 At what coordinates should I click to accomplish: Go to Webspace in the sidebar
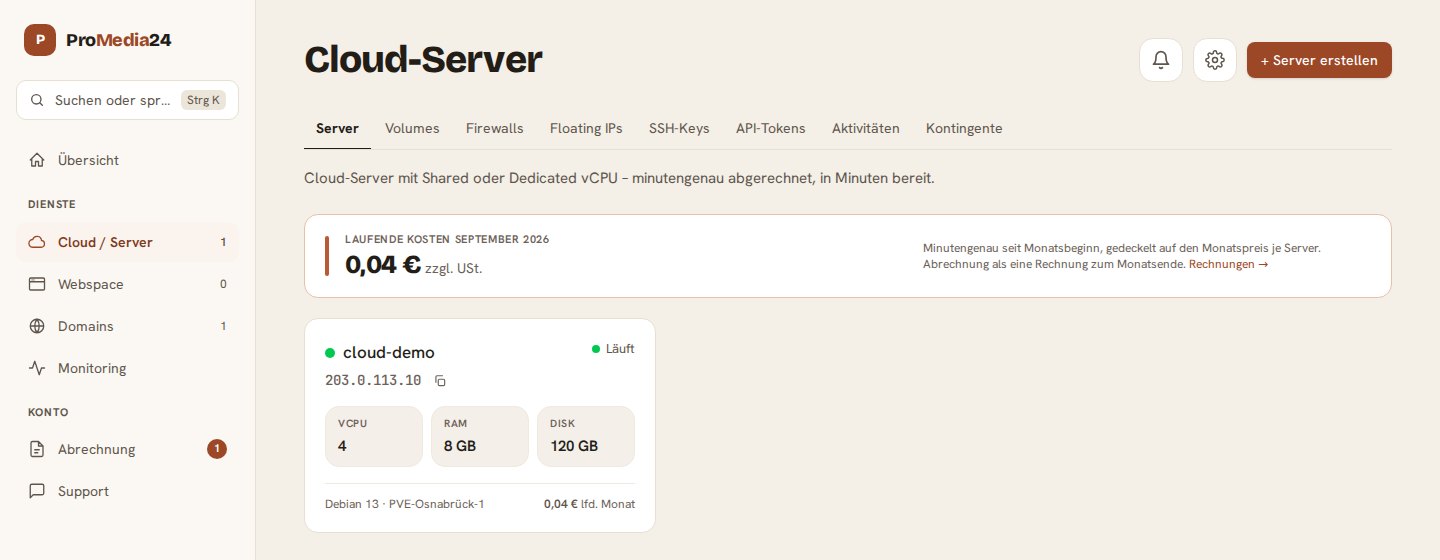coord(127,284)
